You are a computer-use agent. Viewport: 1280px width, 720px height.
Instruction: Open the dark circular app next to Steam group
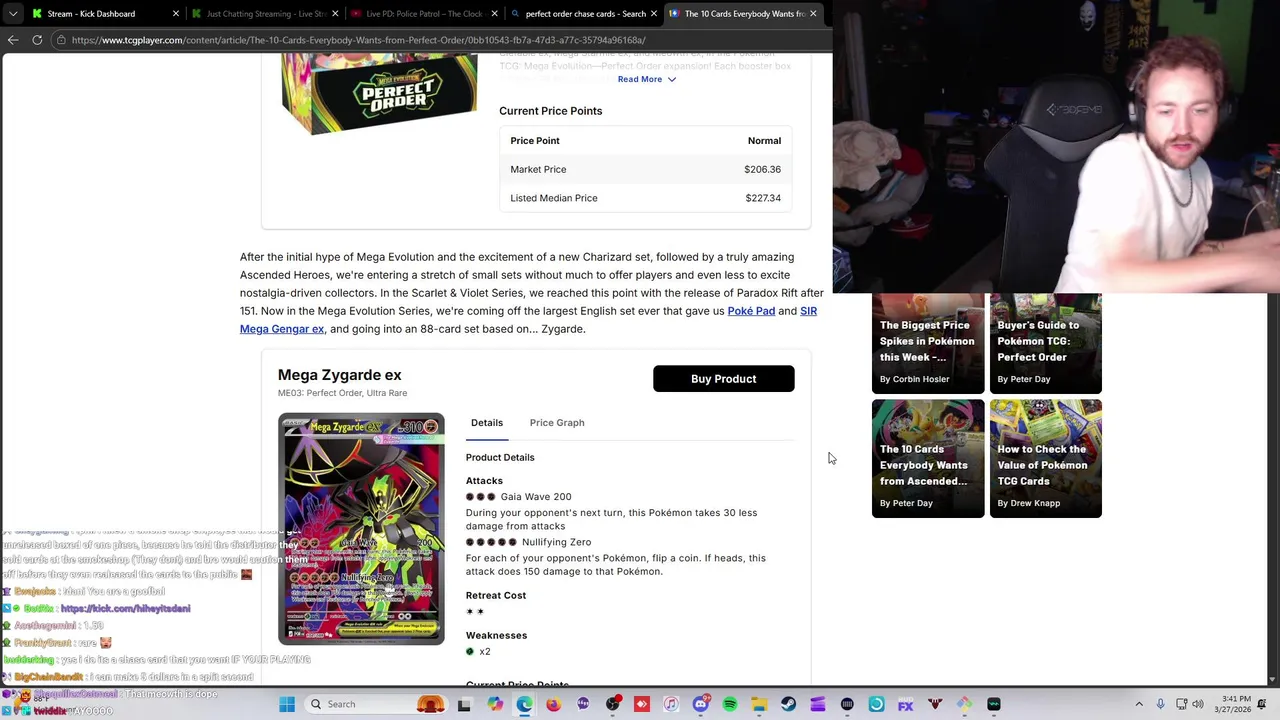[x=847, y=704]
